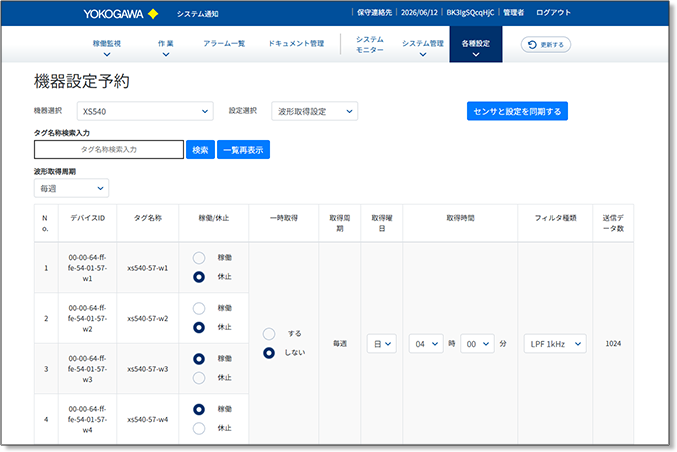Expand the 各種設定 menu
This screenshot has width=677, height=452.
tap(476, 44)
